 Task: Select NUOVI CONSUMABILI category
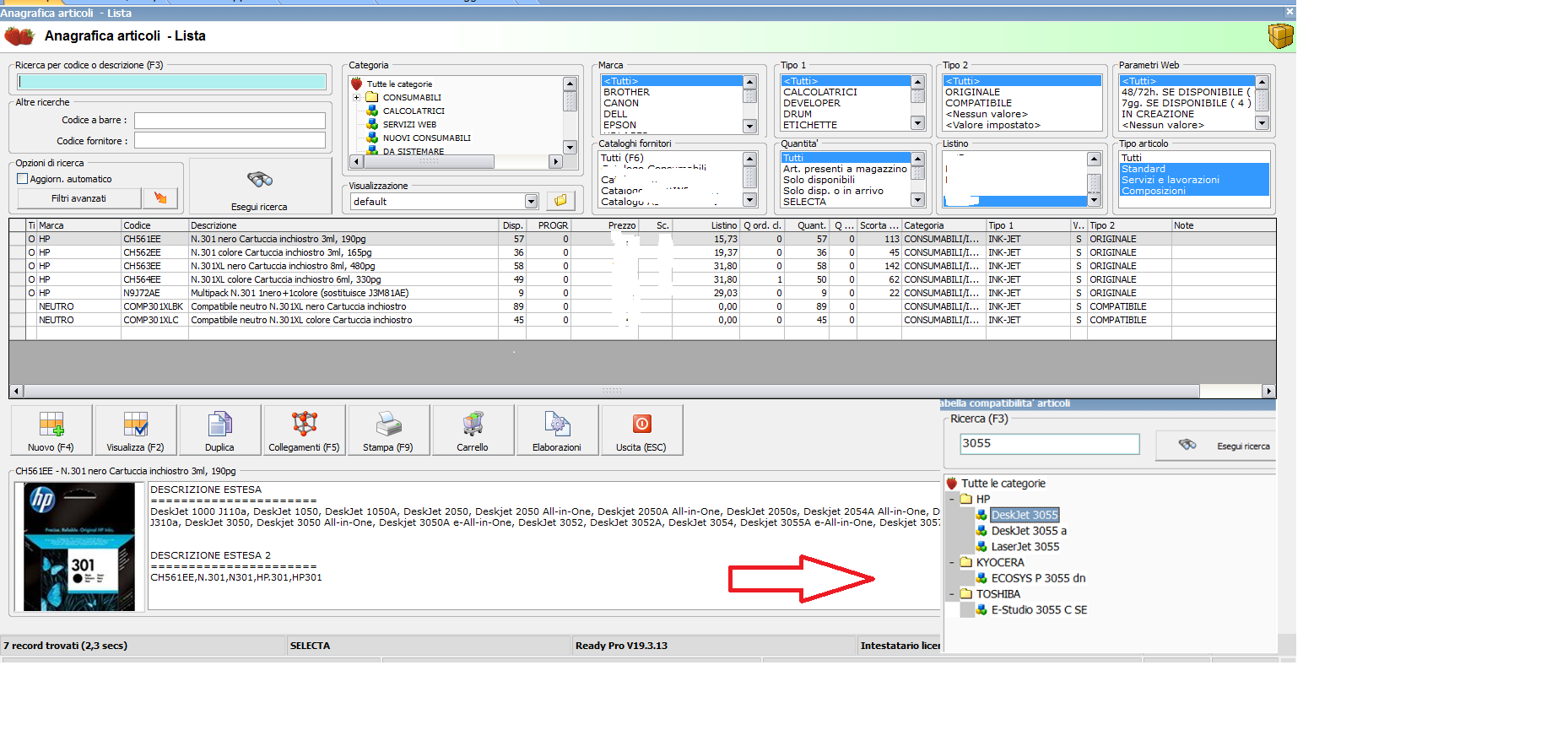pyautogui.click(x=427, y=138)
